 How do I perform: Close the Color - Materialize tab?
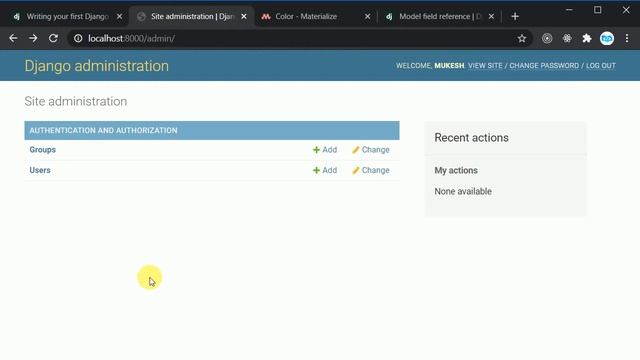coord(367,16)
